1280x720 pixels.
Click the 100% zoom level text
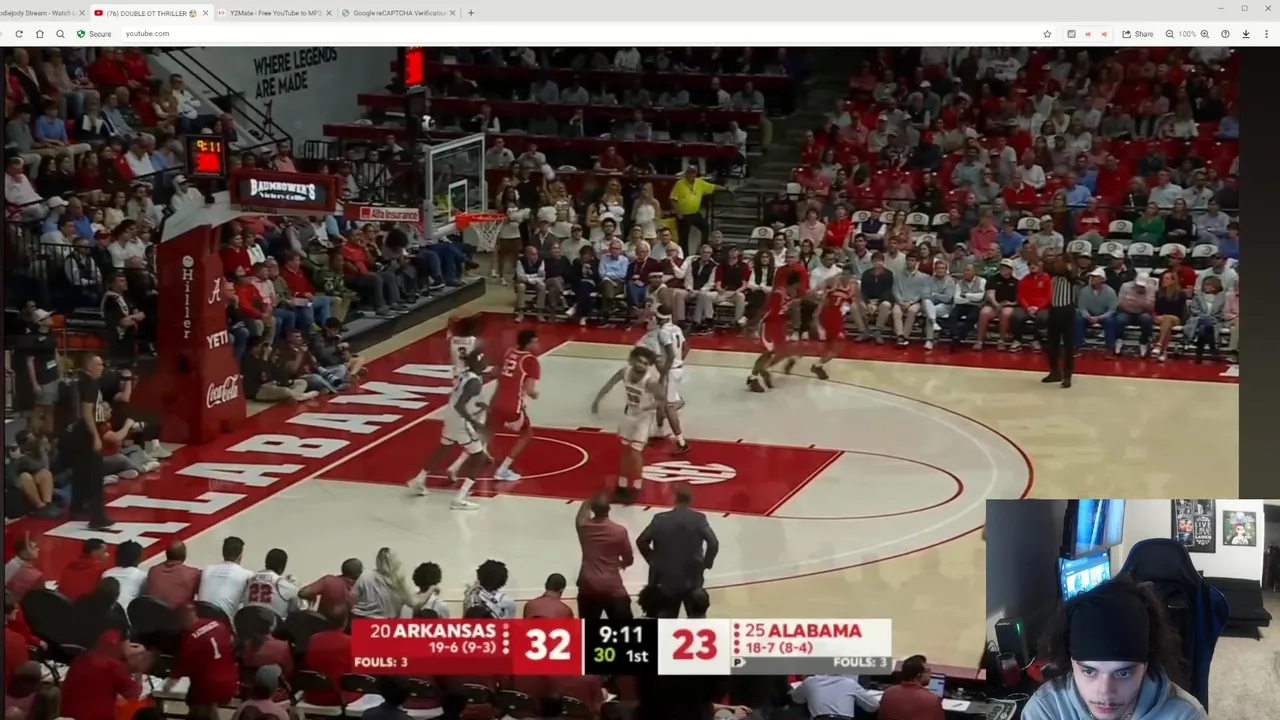[x=1187, y=34]
